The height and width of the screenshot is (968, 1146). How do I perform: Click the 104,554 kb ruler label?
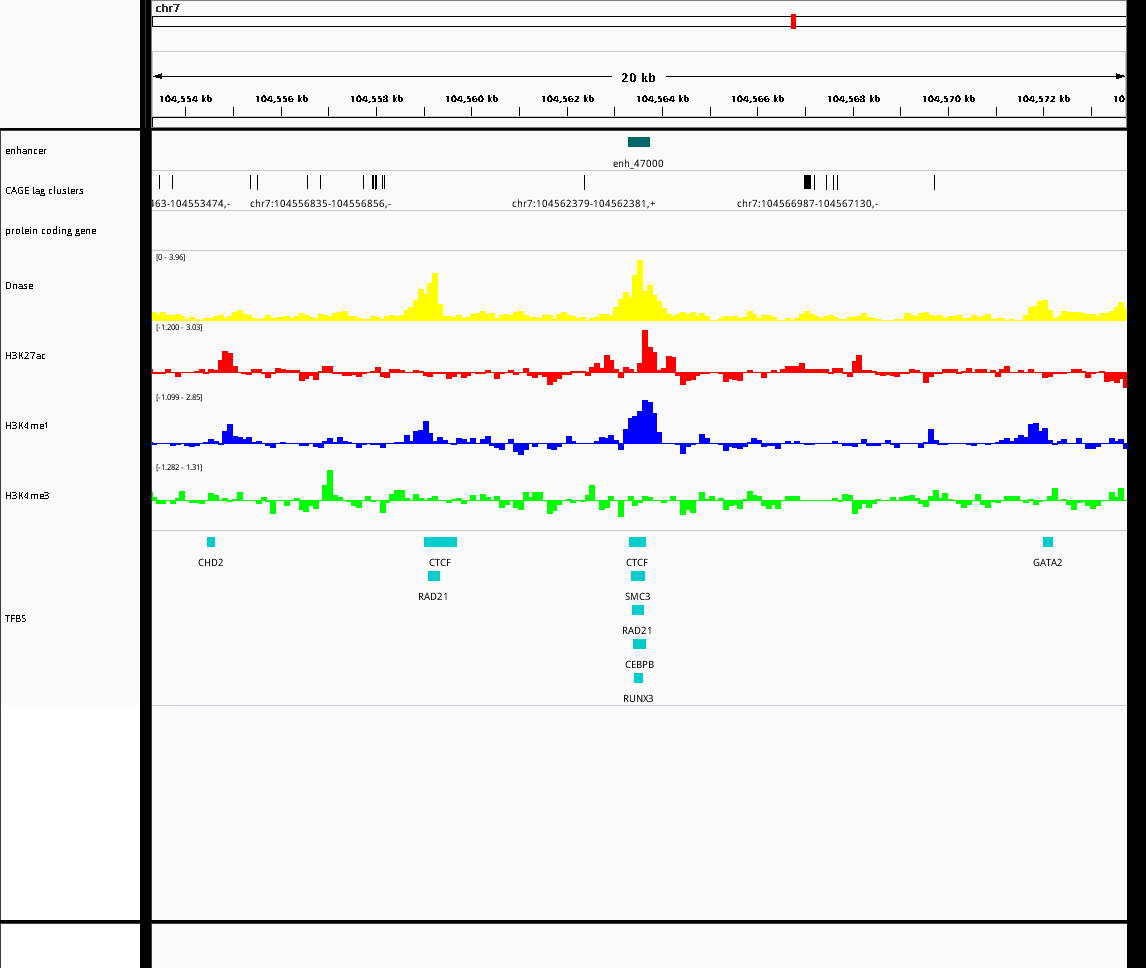coord(186,99)
